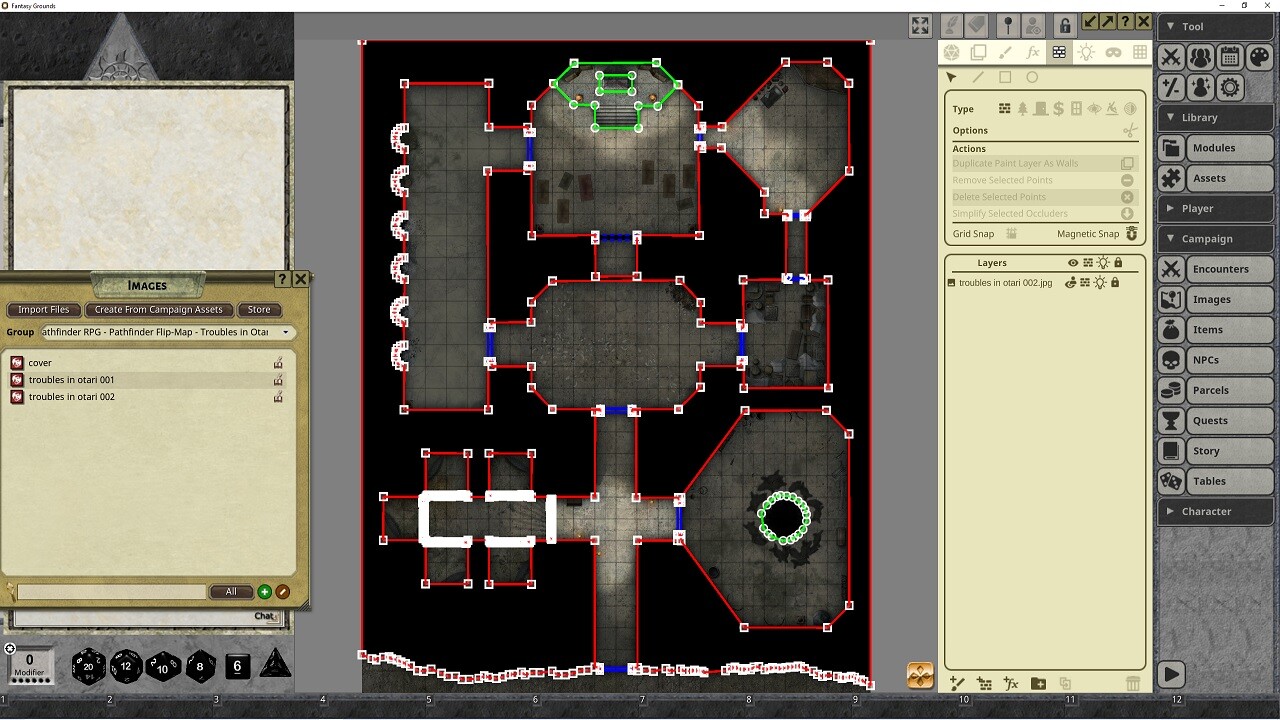Select the Walls occluder tool in the image toolbar

click(1061, 52)
